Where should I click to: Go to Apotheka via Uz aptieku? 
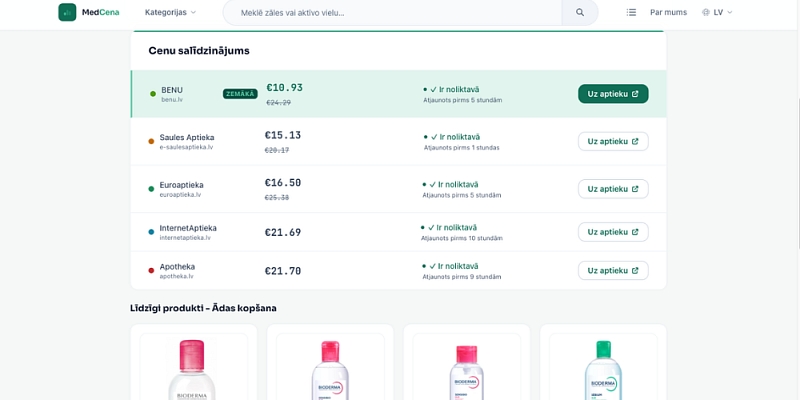(613, 270)
